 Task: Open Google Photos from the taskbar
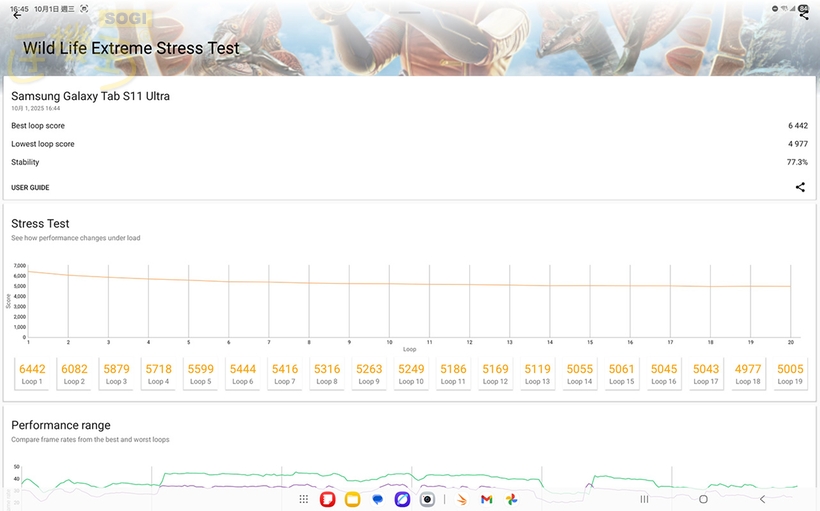coord(511,499)
